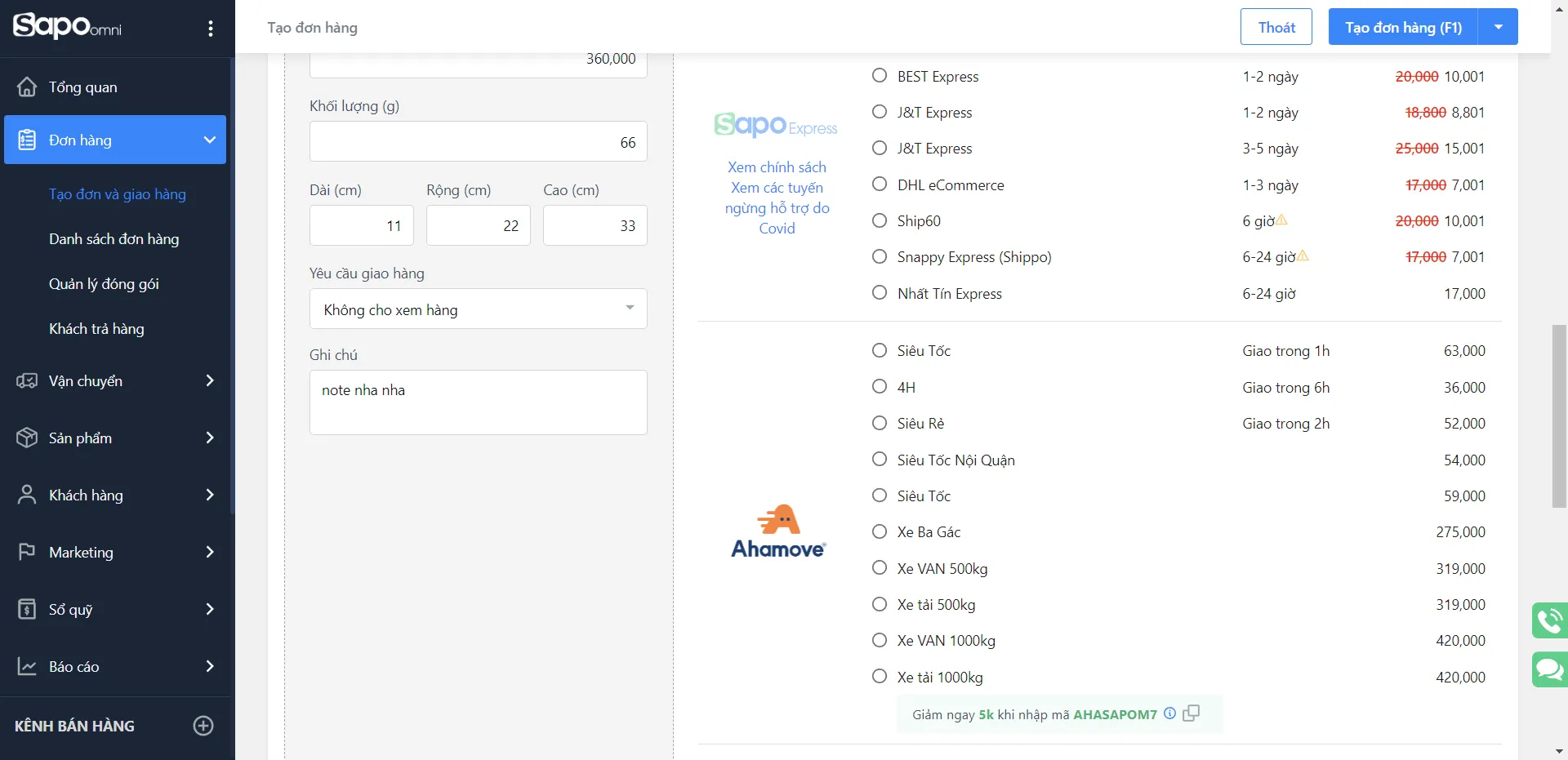The height and width of the screenshot is (760, 1568).
Task: Expand the Sản phẩm submenu
Action: pyautogui.click(x=210, y=438)
